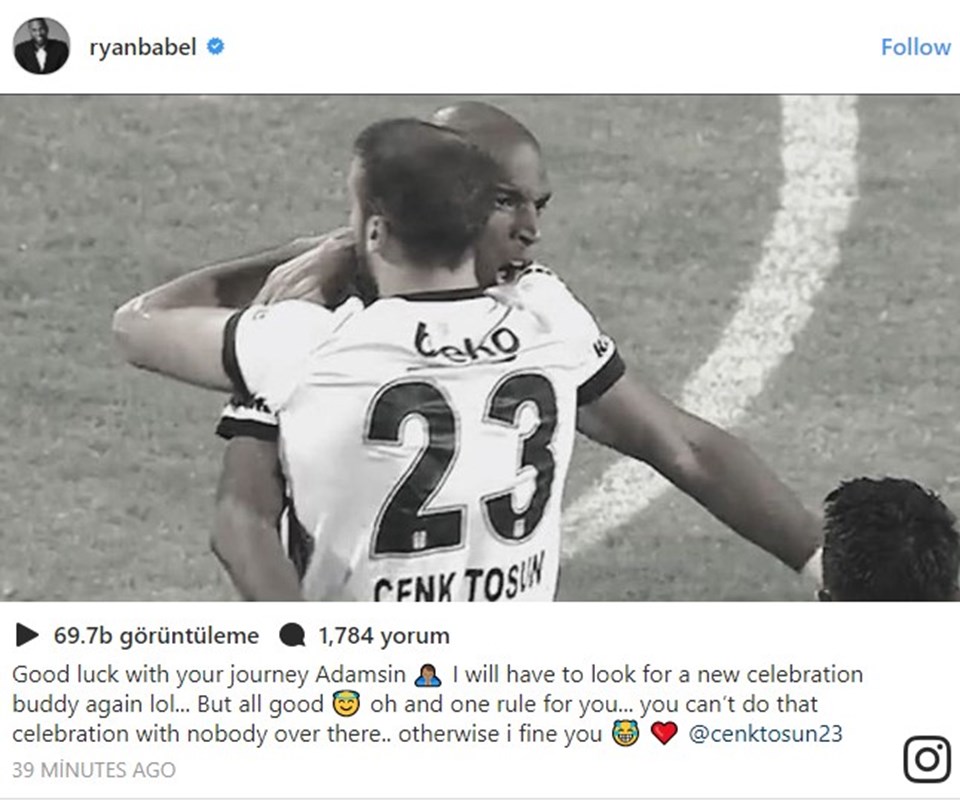
Task: Click the red heart emoji in caption
Action: click(664, 733)
